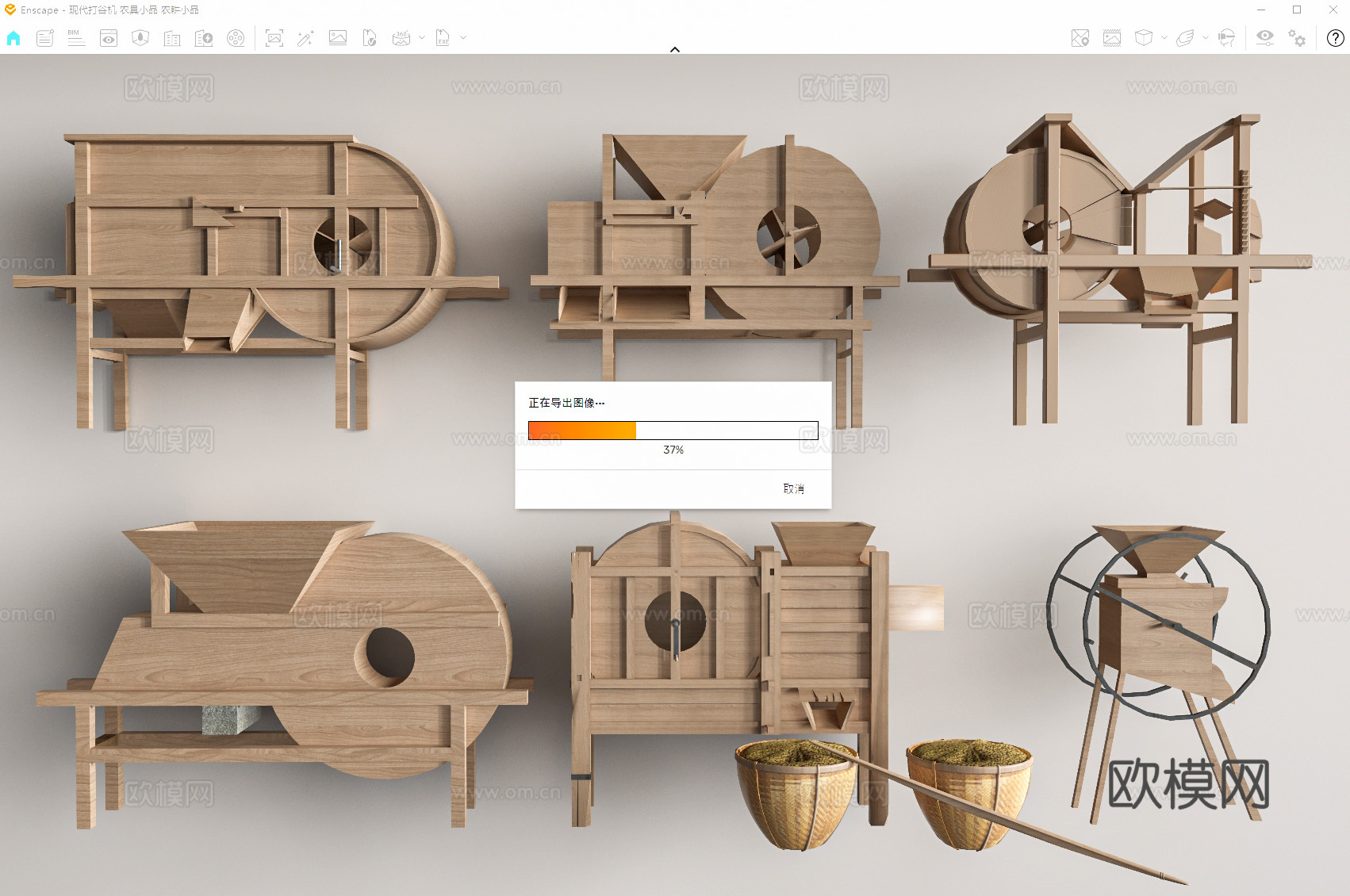Screen dimensions: 1350x896
Task: Open the annotated notes list icon
Action: (45, 38)
